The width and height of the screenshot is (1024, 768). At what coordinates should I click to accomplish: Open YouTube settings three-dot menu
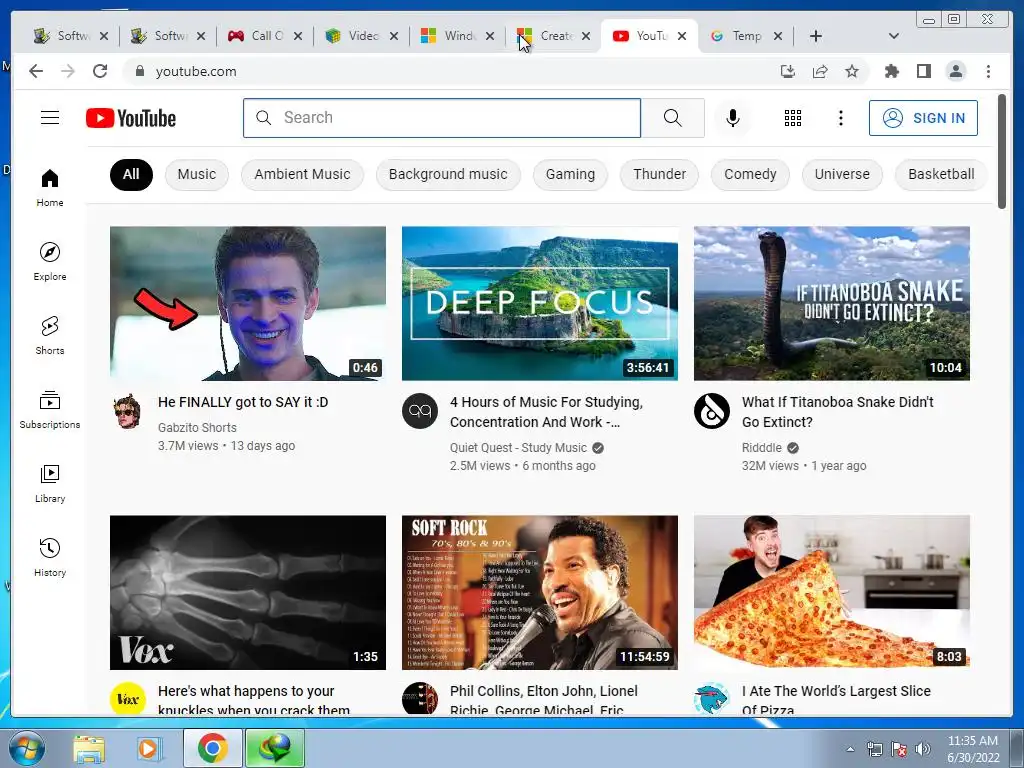coord(840,118)
